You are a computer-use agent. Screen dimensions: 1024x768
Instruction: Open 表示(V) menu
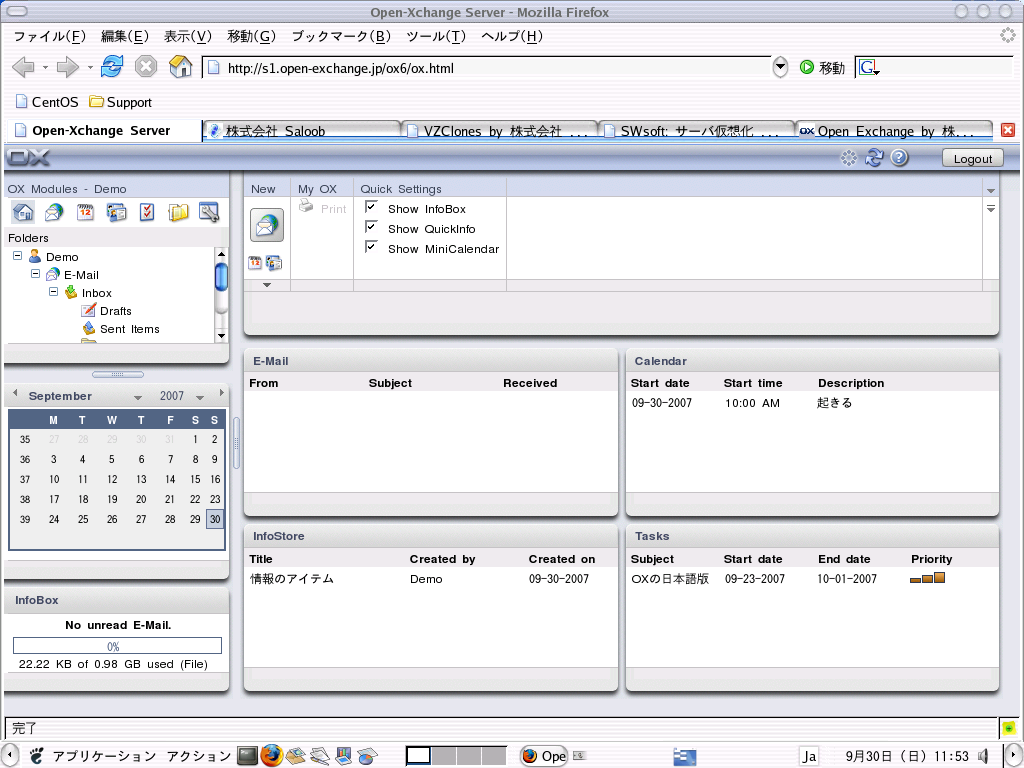187,37
